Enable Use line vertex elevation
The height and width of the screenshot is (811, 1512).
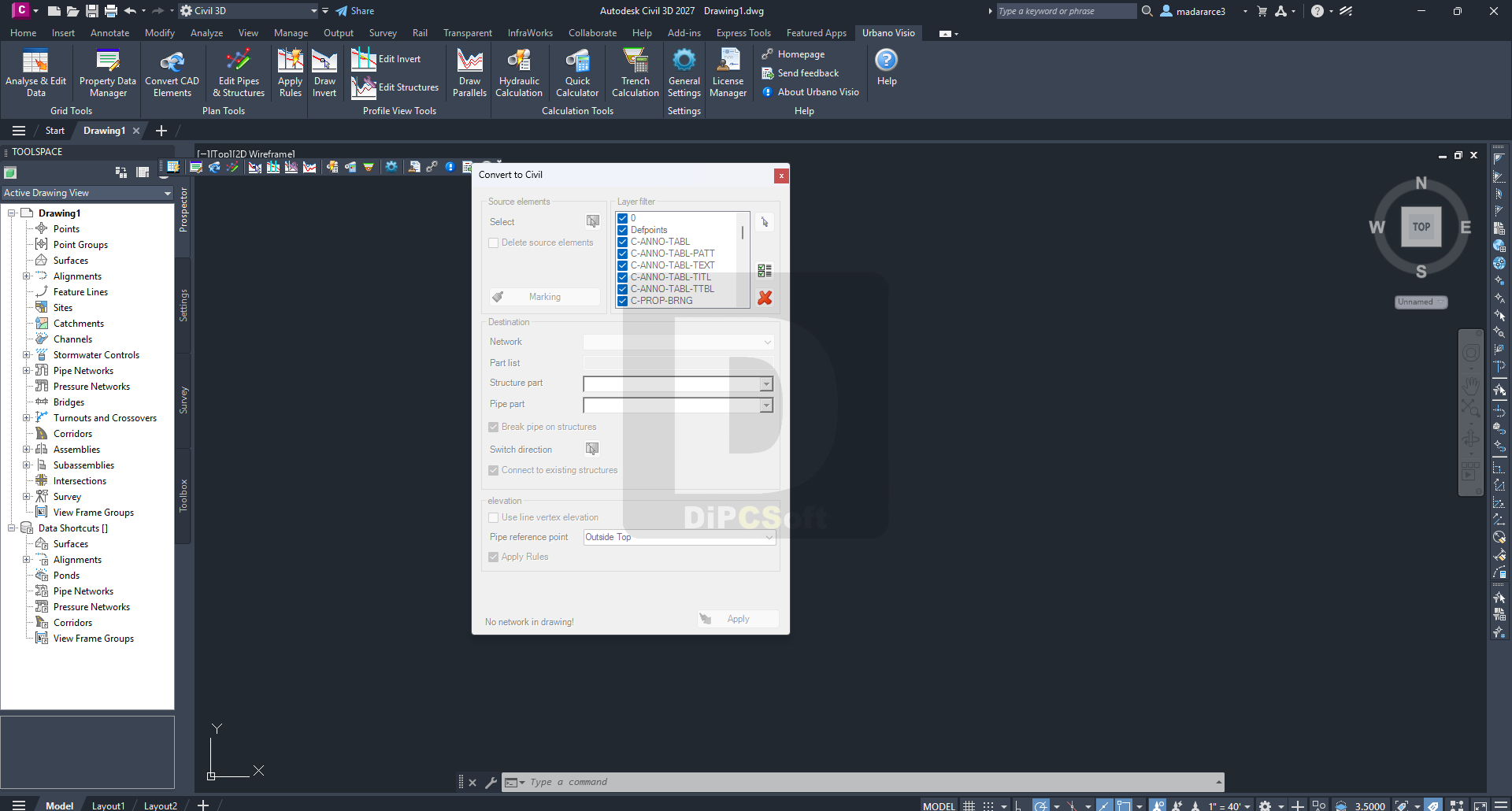point(494,518)
